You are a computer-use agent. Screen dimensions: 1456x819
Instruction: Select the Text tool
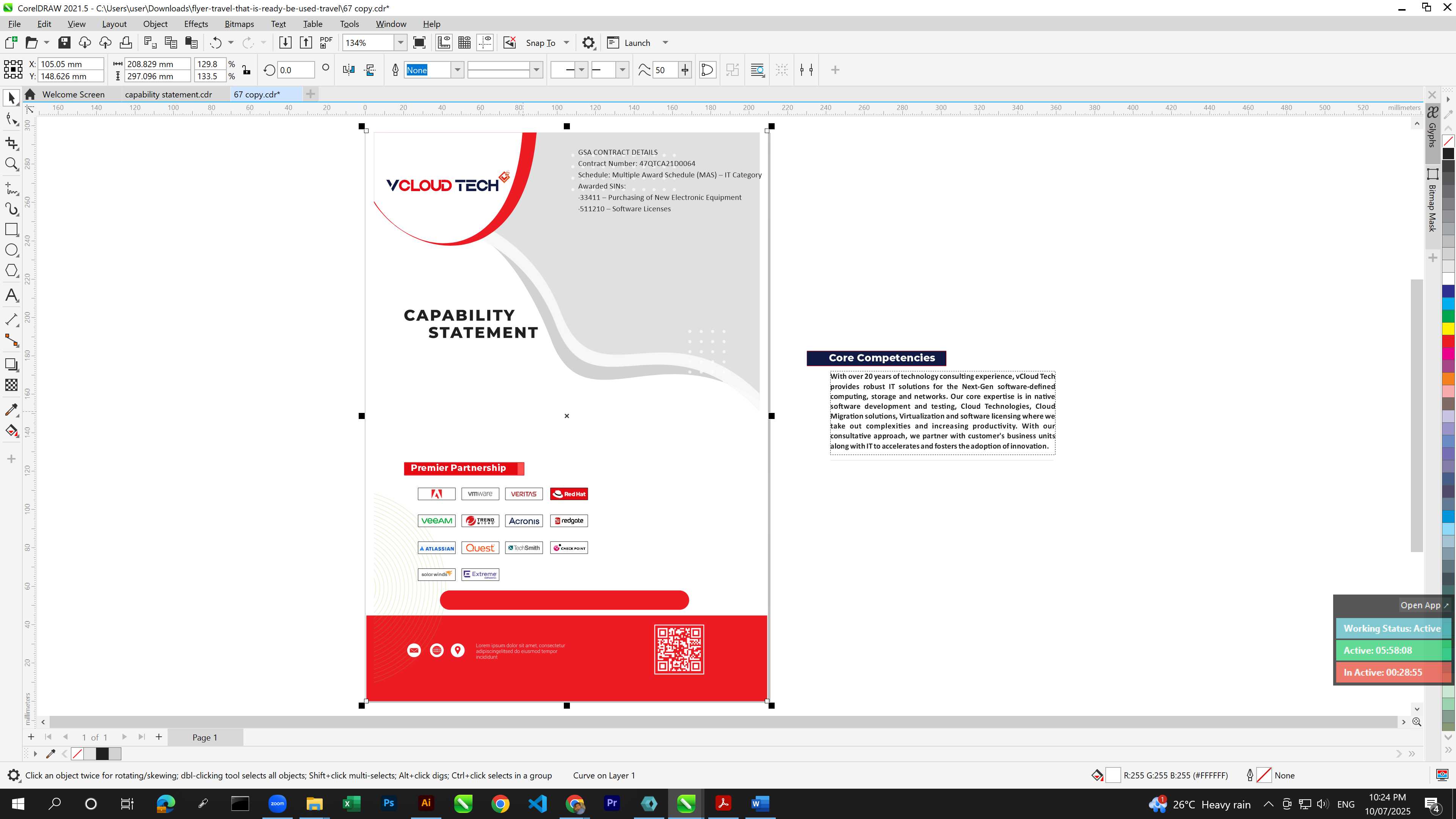tap(11, 295)
